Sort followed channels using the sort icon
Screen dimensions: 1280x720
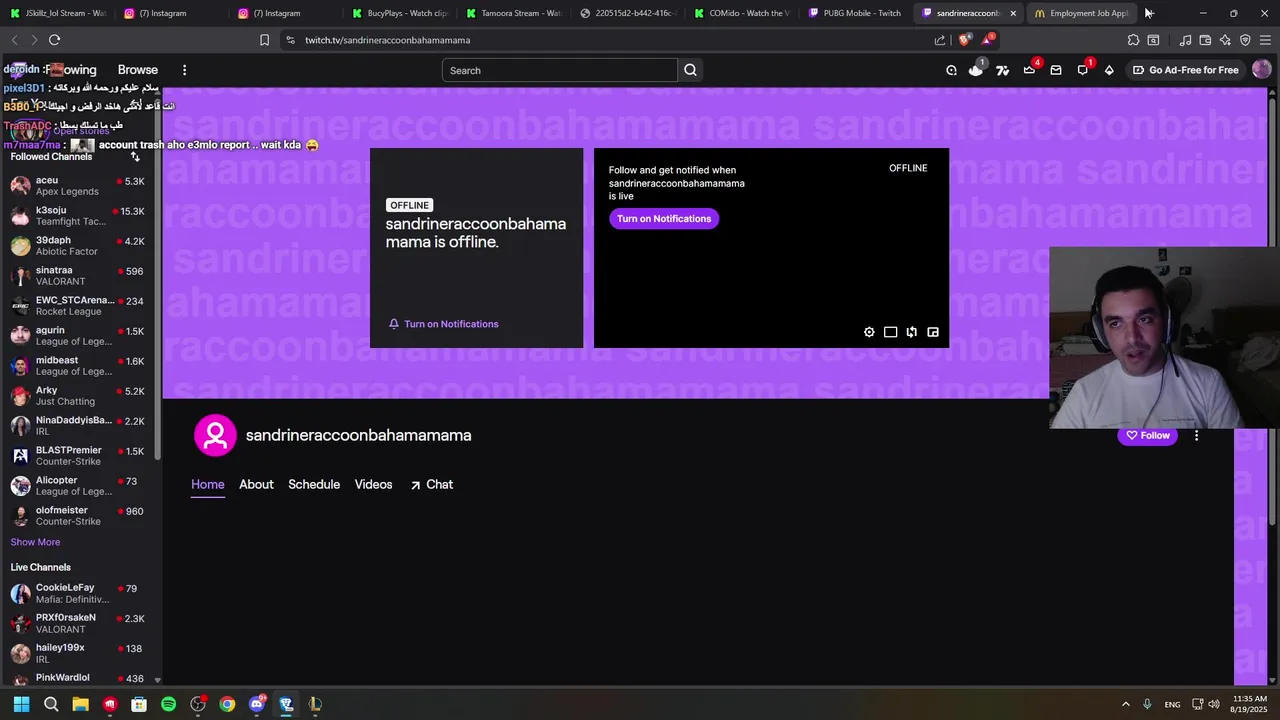click(x=135, y=157)
